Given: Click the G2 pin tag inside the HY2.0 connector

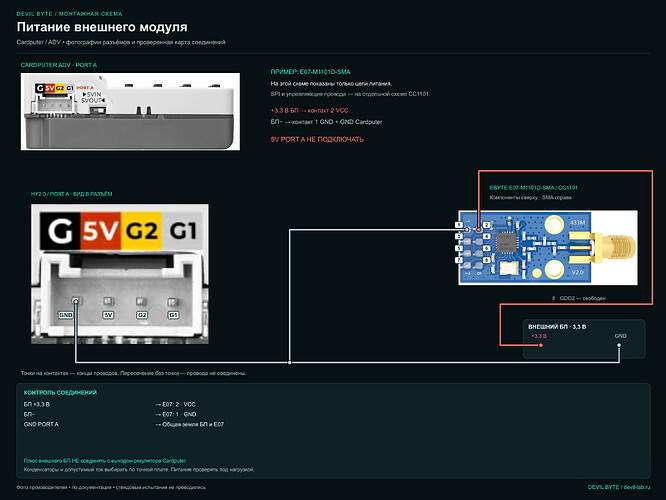Looking at the screenshot, I should (x=141, y=315).
